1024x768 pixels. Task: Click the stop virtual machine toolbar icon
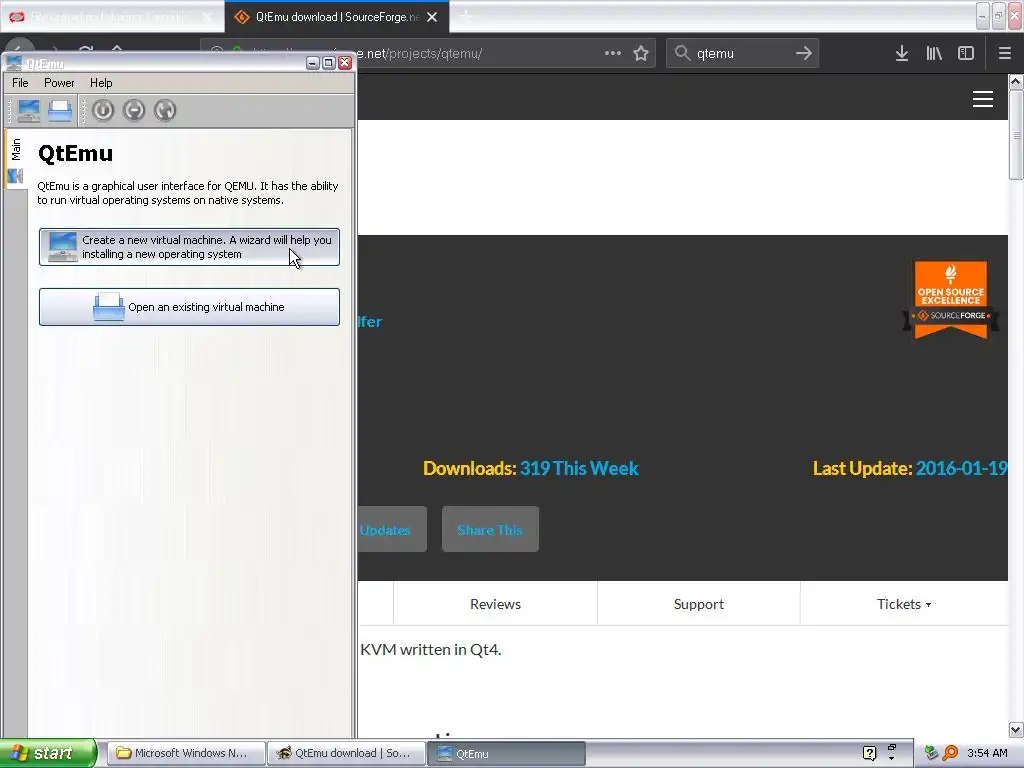134,110
